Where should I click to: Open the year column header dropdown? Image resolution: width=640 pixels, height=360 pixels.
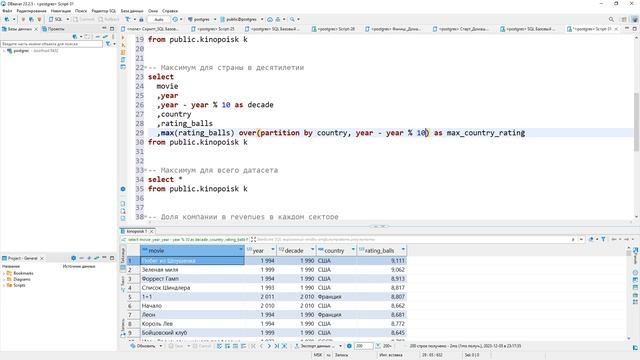click(x=273, y=250)
